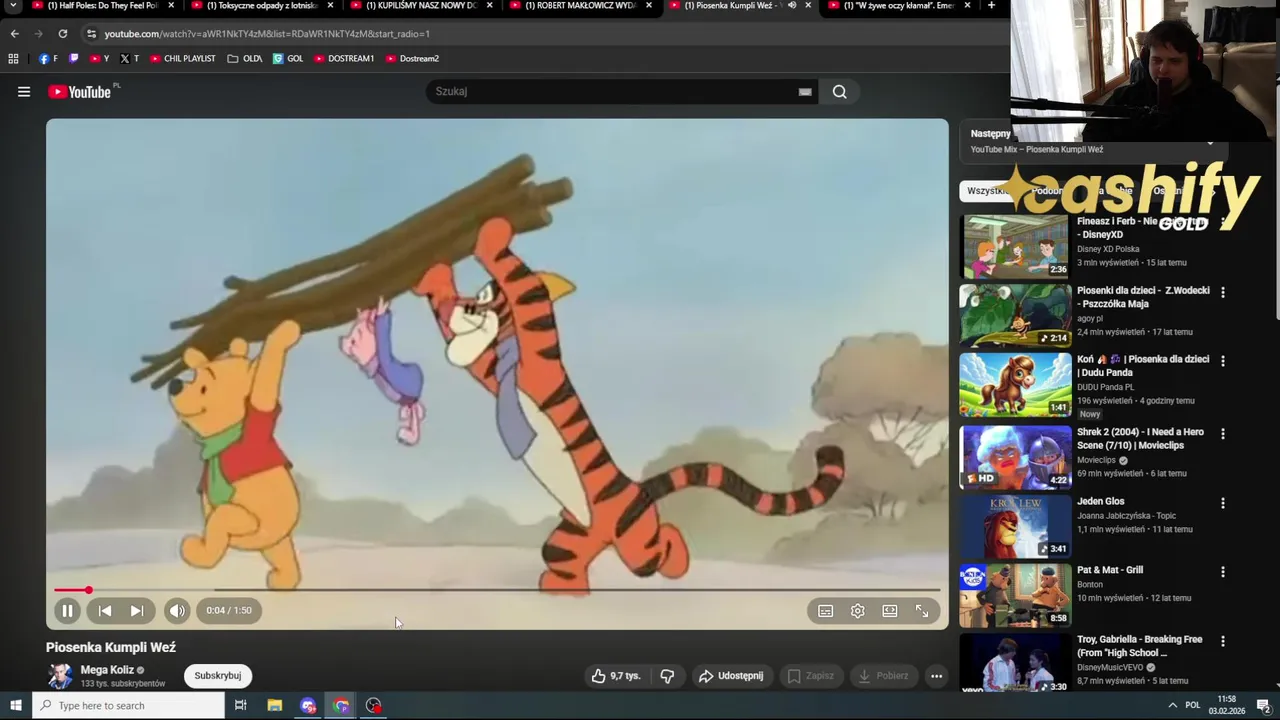Open the Facebook F bookmark

(x=48, y=59)
